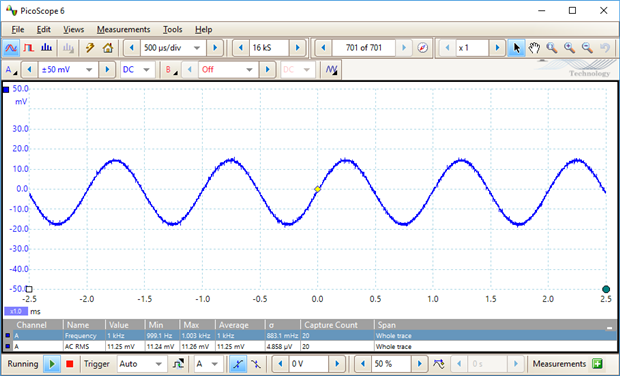Viewport: 620px width, 376px height.
Task: Increase Channel A voltage range arrow
Action: (107, 70)
